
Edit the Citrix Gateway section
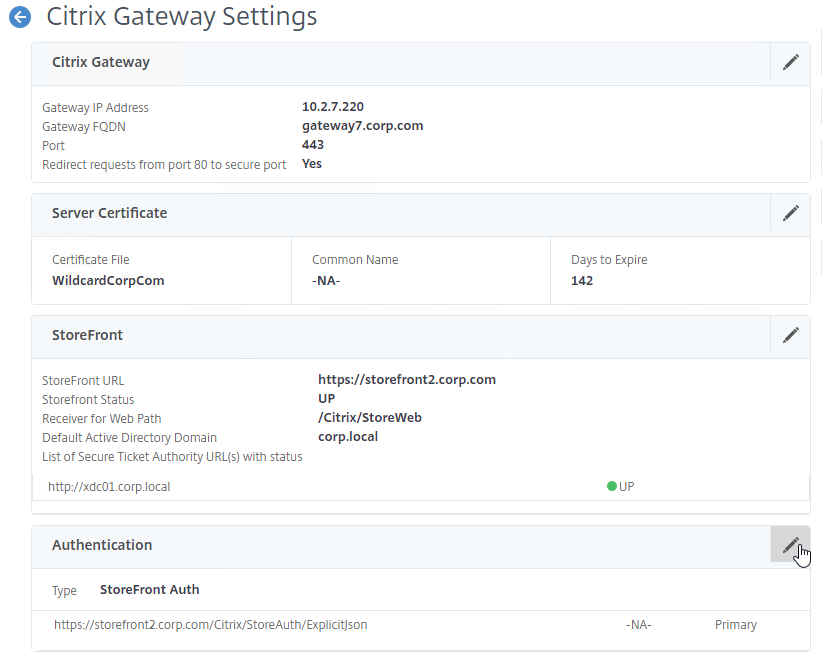790,62
